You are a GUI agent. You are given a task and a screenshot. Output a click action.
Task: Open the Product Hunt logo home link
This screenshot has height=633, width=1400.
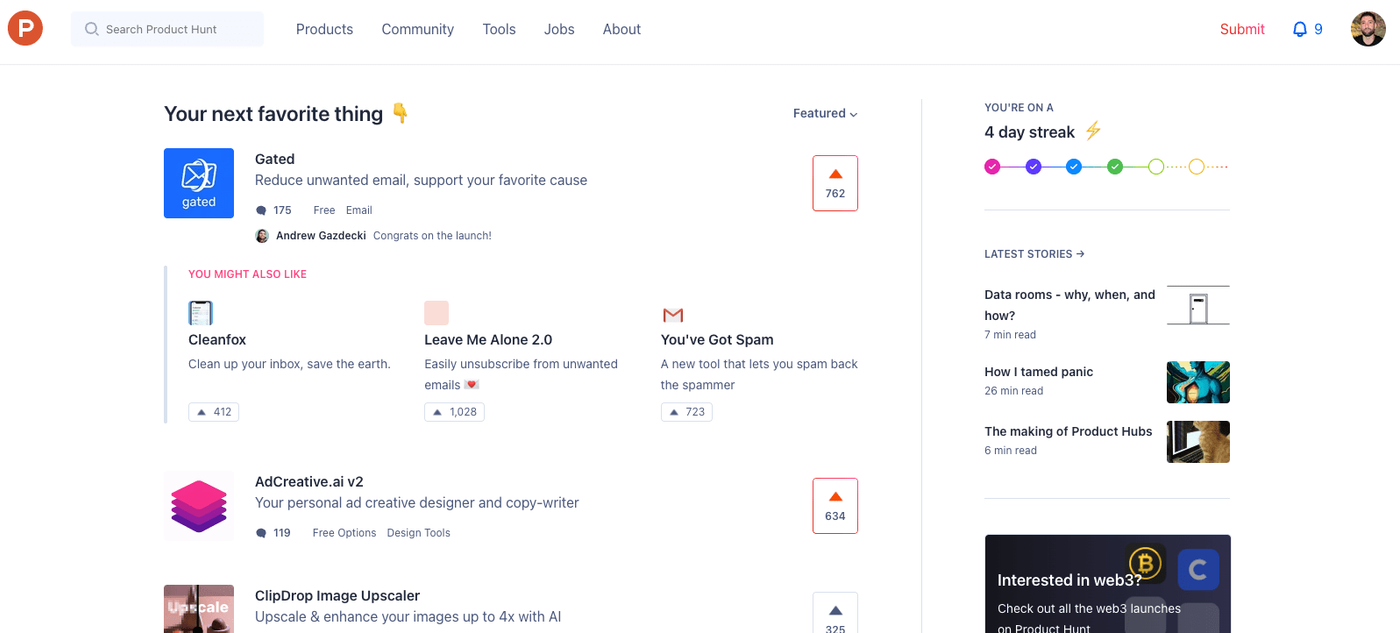25,29
